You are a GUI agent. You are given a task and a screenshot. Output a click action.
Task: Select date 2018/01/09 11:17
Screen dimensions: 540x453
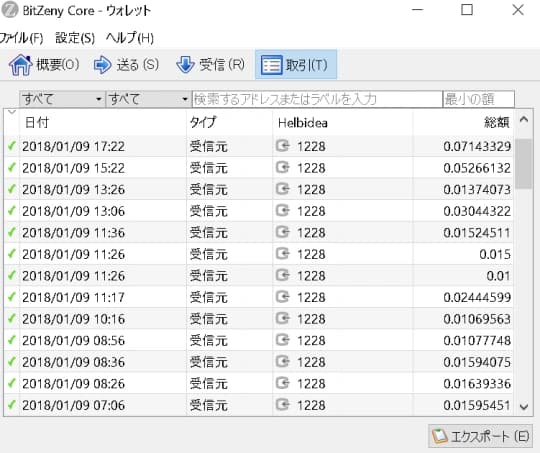click(x=73, y=297)
